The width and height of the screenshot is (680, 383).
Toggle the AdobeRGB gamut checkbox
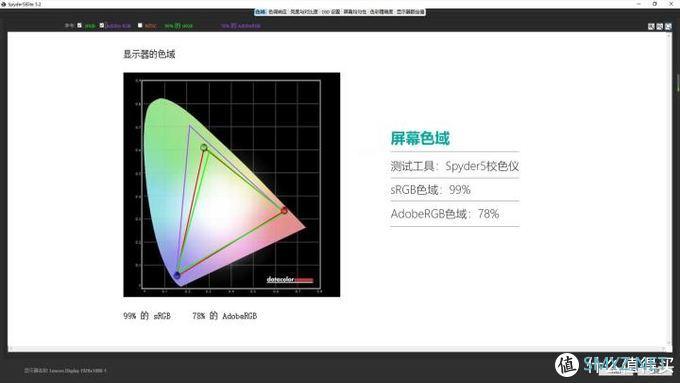click(102, 25)
